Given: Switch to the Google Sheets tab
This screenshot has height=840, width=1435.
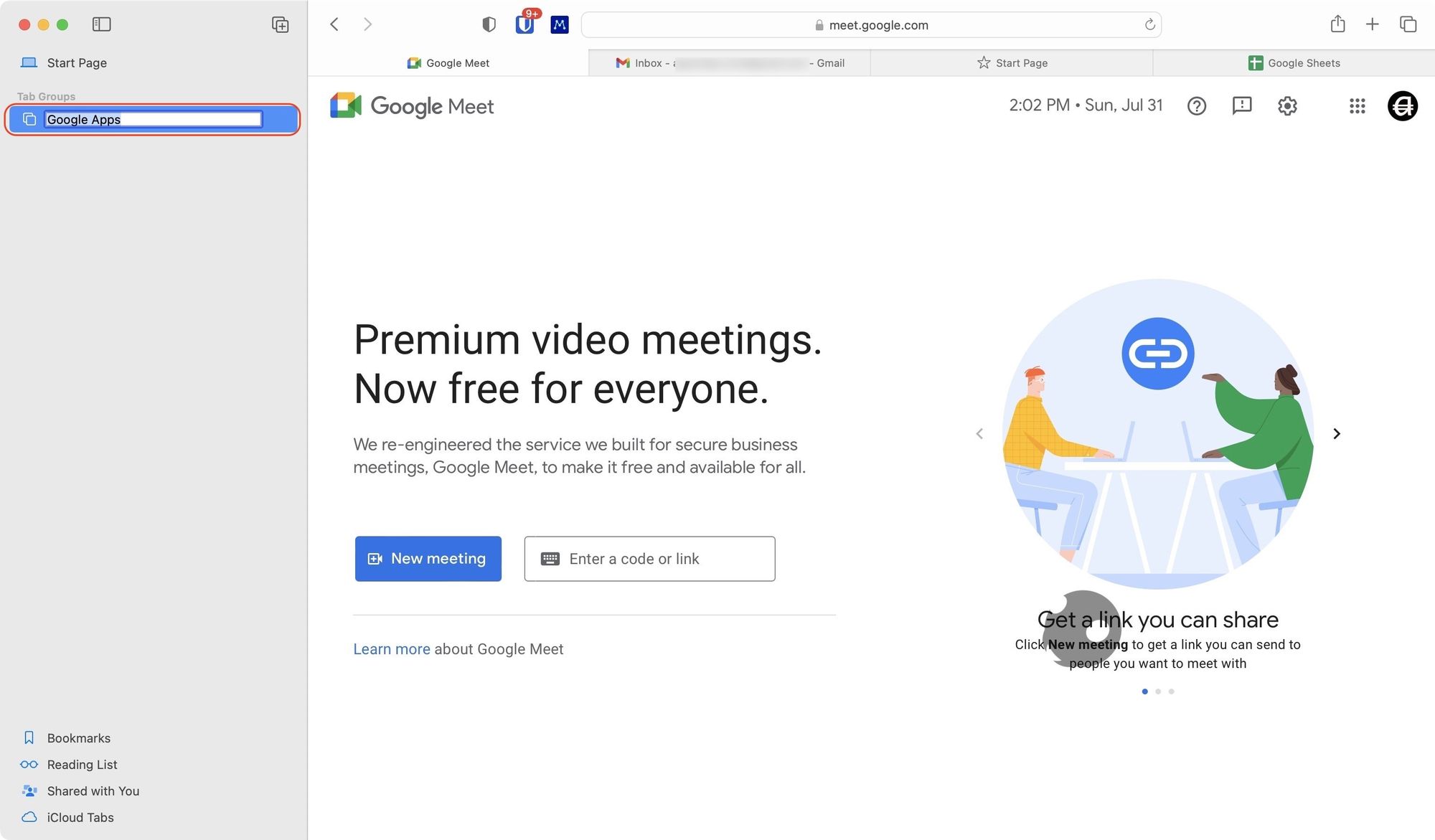Looking at the screenshot, I should tap(1294, 63).
